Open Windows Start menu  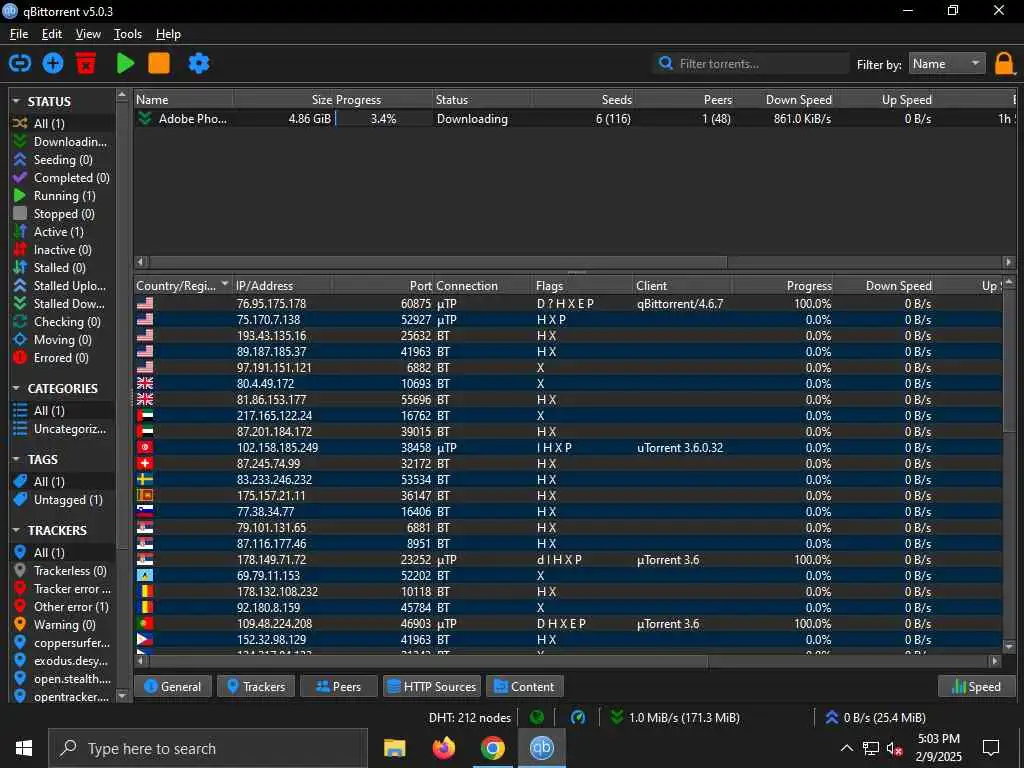(24, 748)
